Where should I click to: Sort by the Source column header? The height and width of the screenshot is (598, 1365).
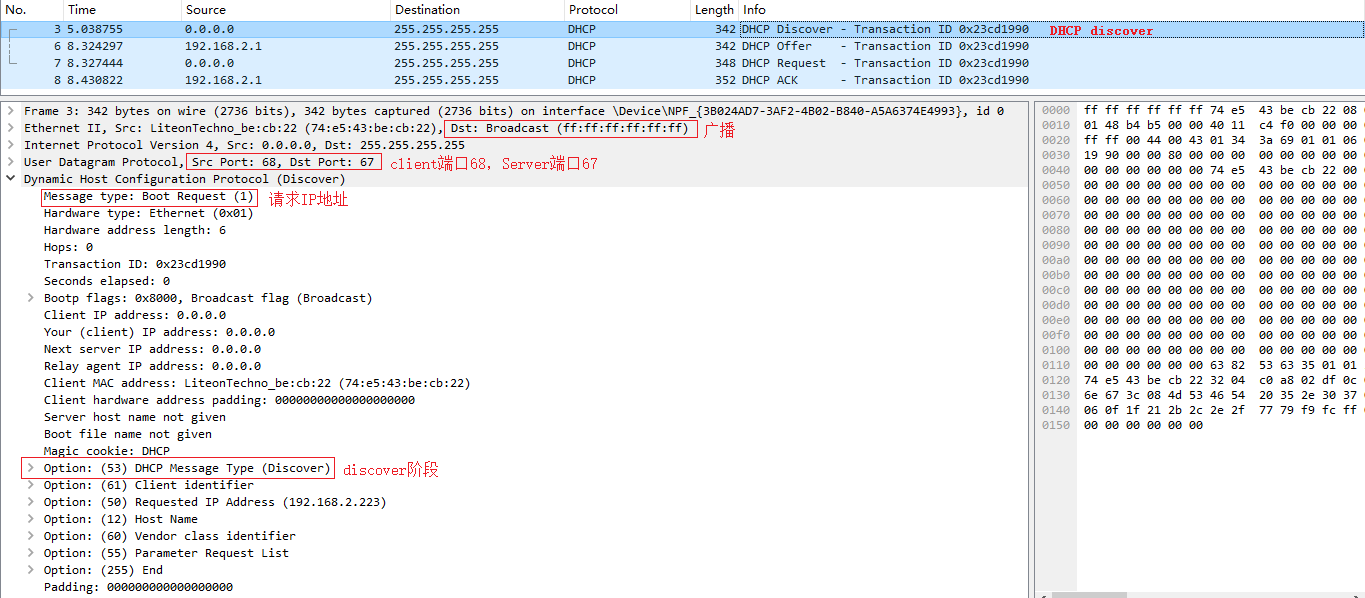[x=286, y=9]
